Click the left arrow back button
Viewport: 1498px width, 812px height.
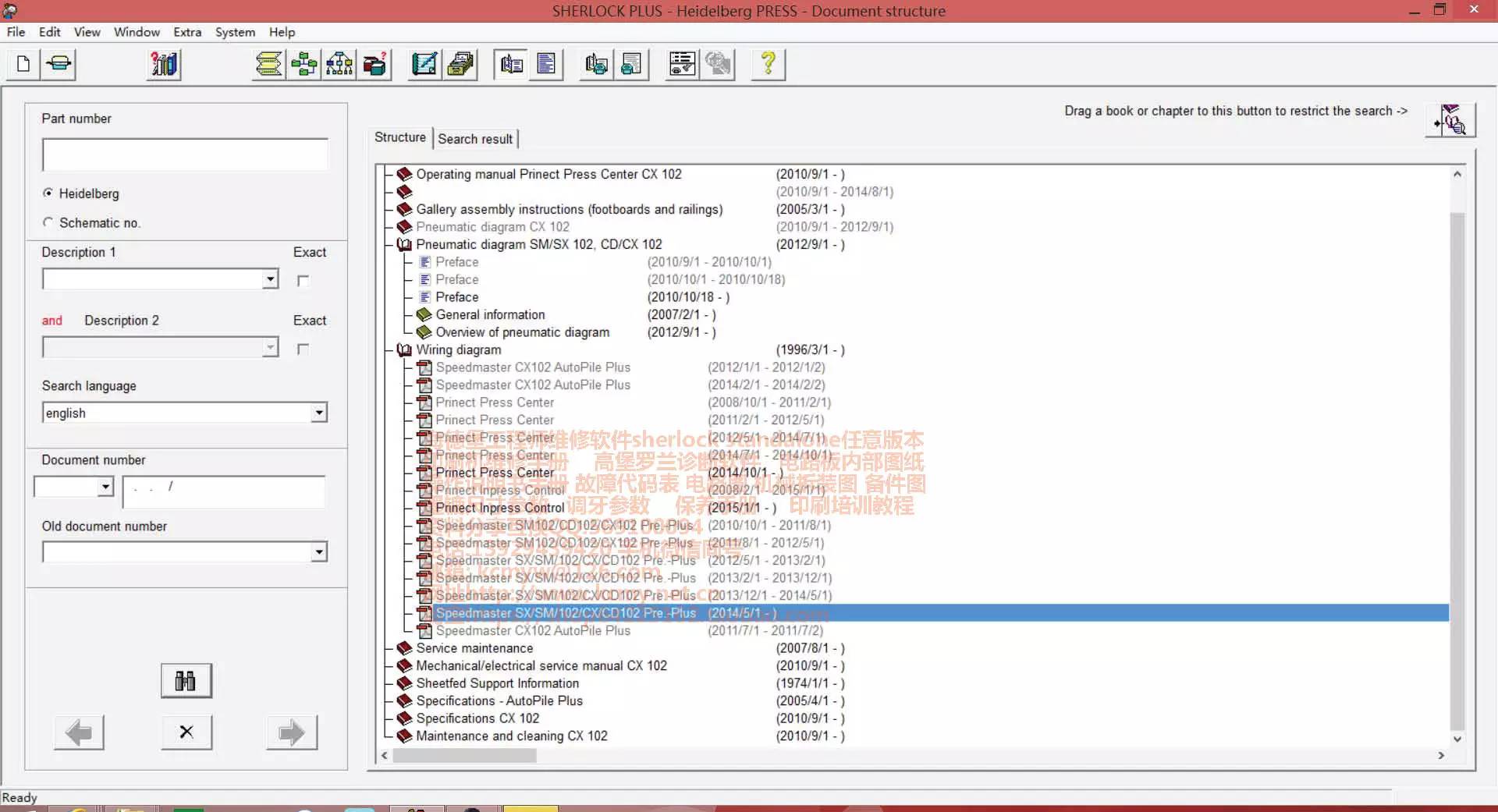[x=79, y=732]
